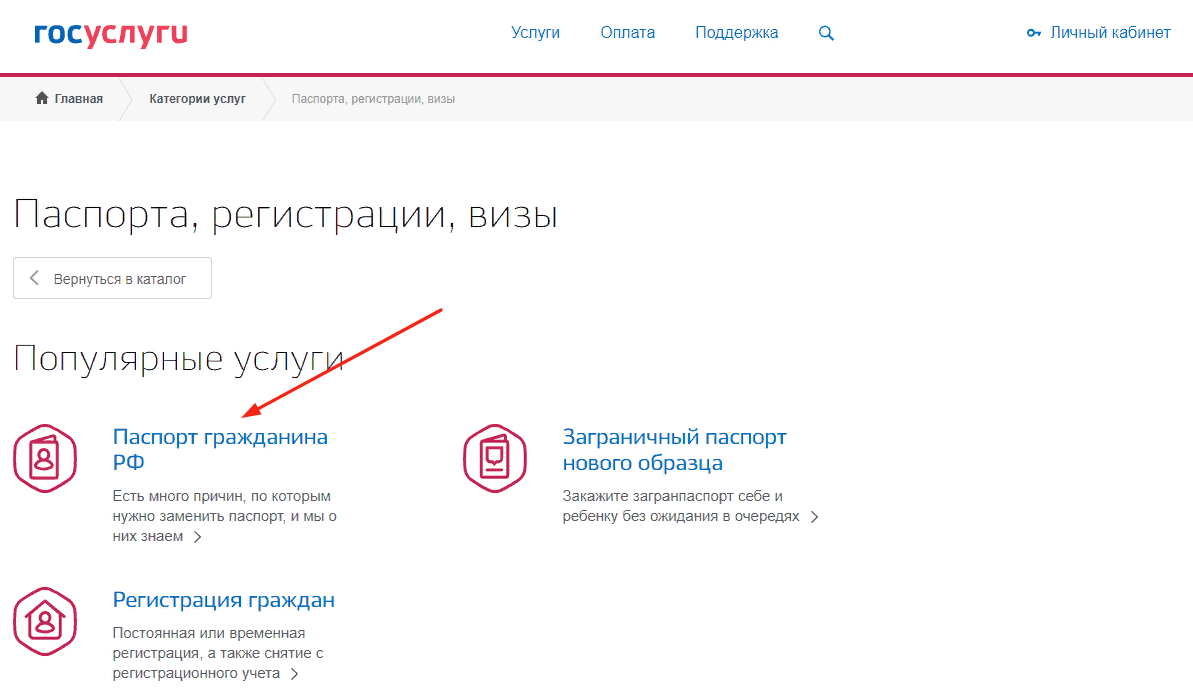1193x696 pixels.
Task: Click the key icon beside Личный кабинет
Action: [x=1034, y=33]
